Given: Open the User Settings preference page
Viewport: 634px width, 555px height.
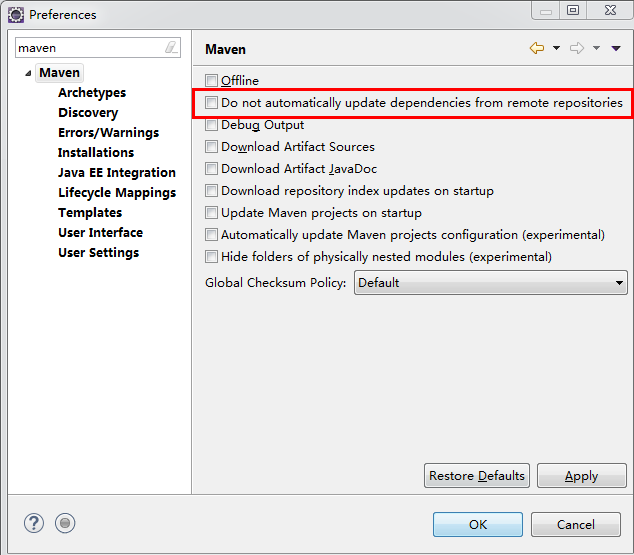Looking at the screenshot, I should [99, 253].
